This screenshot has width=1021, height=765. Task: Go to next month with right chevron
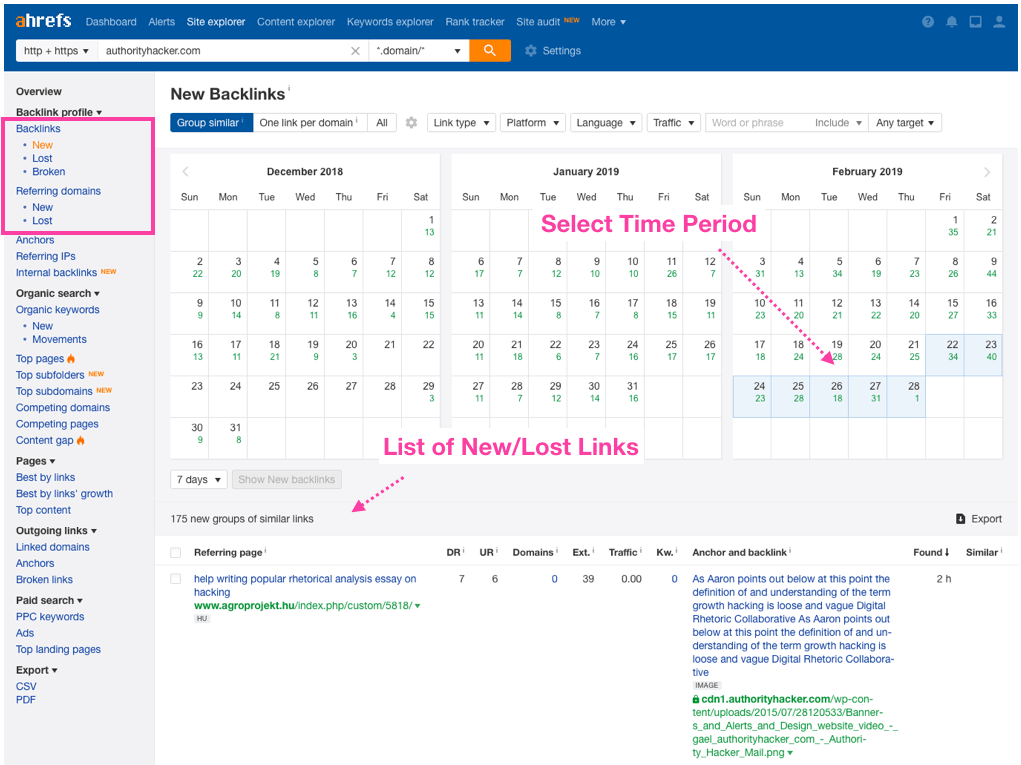coord(986,172)
